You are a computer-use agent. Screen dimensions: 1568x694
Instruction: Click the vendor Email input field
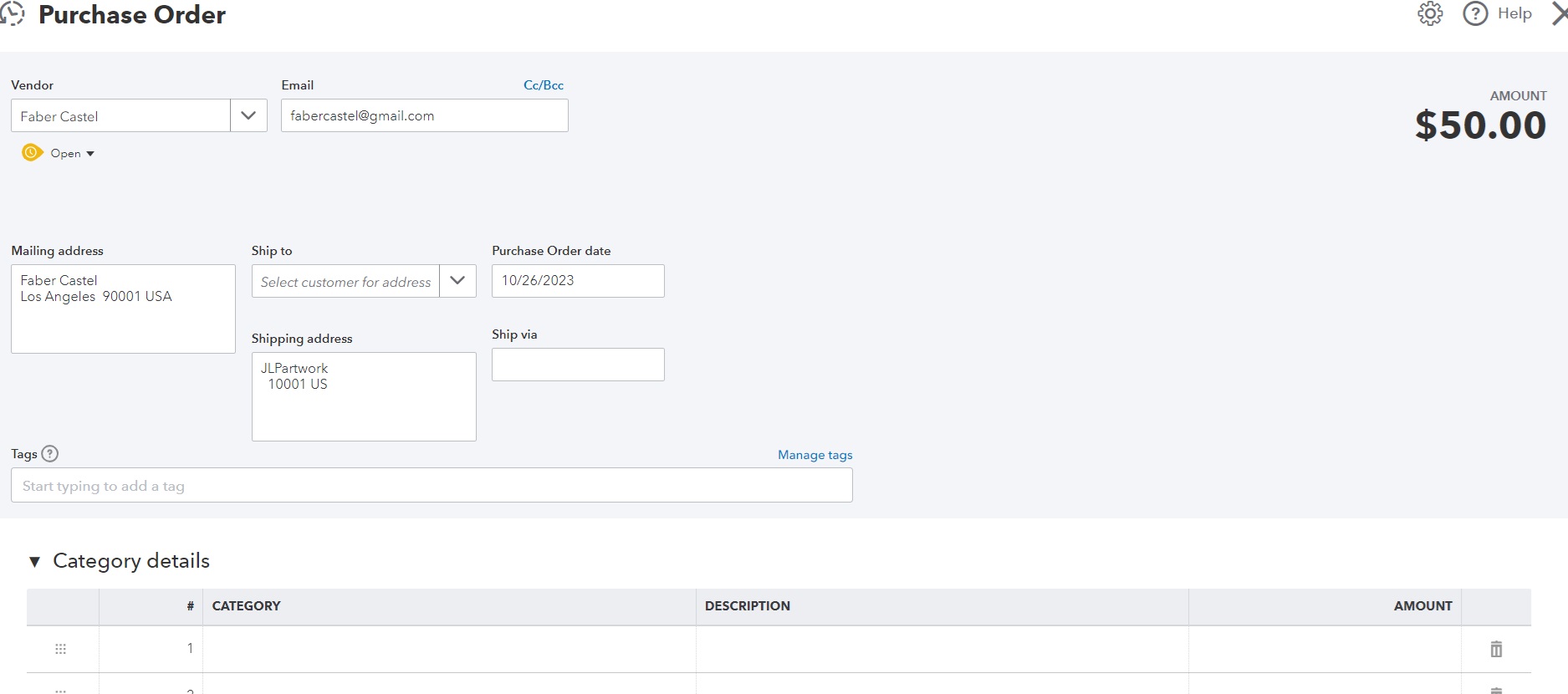tap(424, 115)
